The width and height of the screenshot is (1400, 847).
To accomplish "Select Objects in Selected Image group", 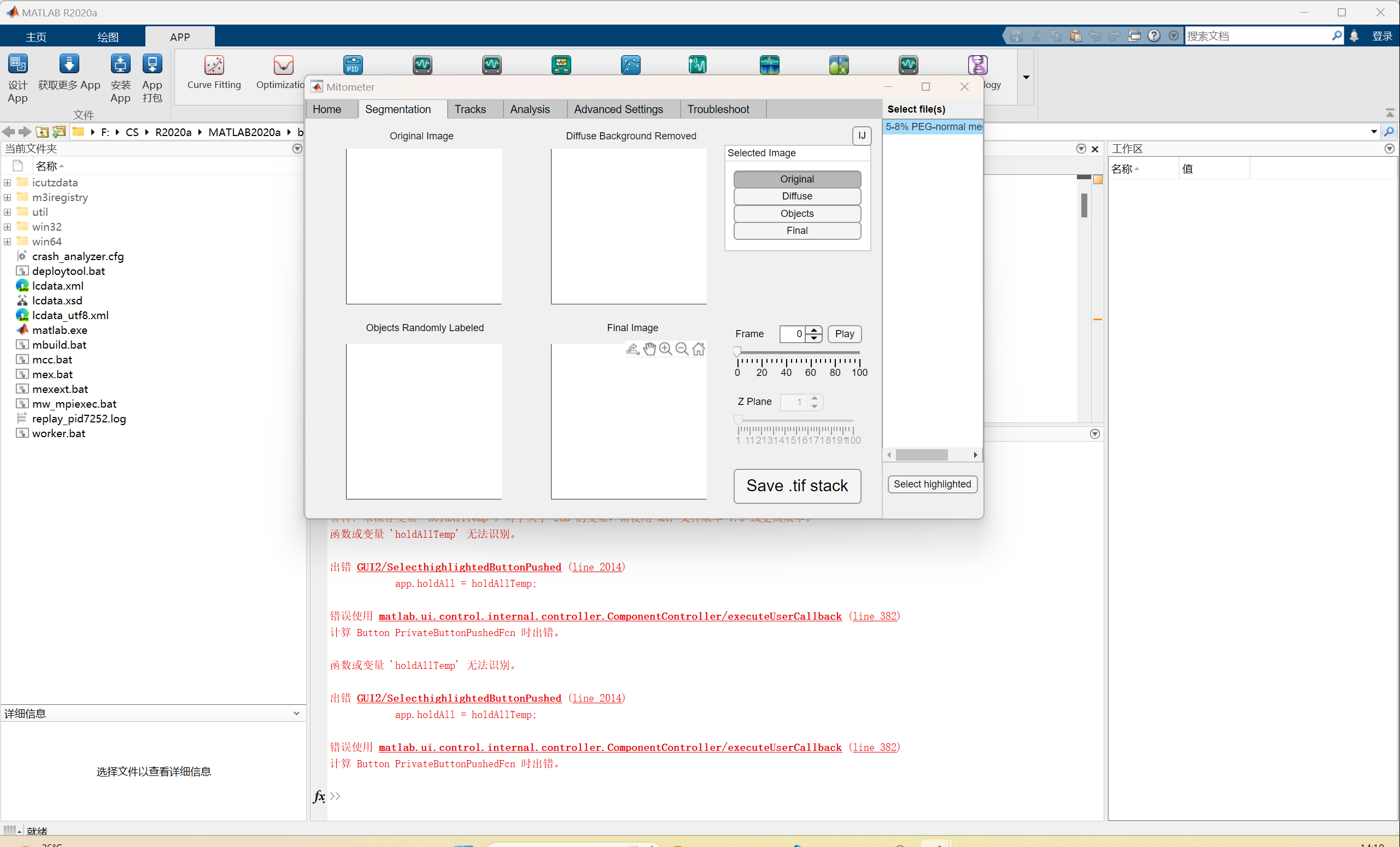I will [796, 214].
